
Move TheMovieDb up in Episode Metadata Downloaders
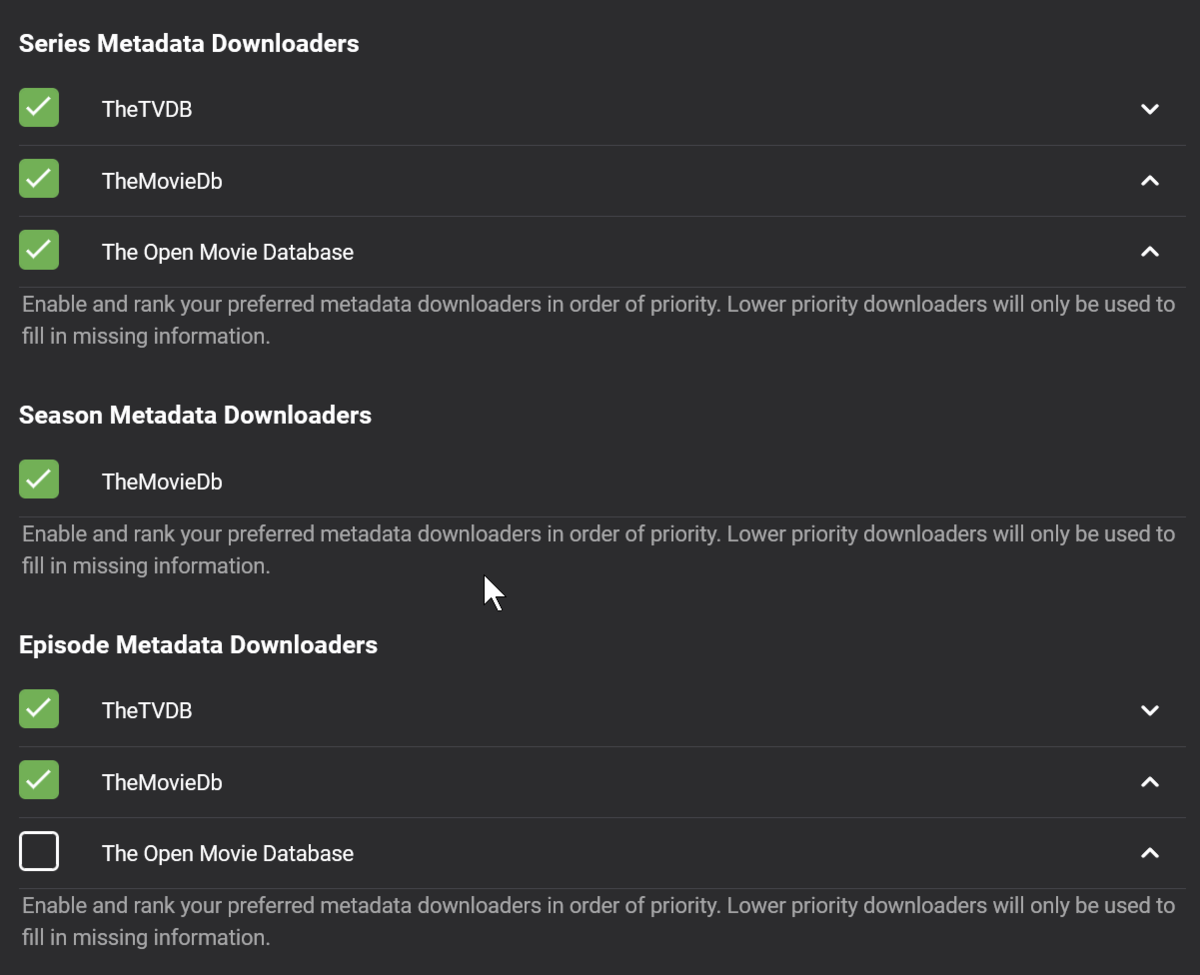(x=1150, y=782)
